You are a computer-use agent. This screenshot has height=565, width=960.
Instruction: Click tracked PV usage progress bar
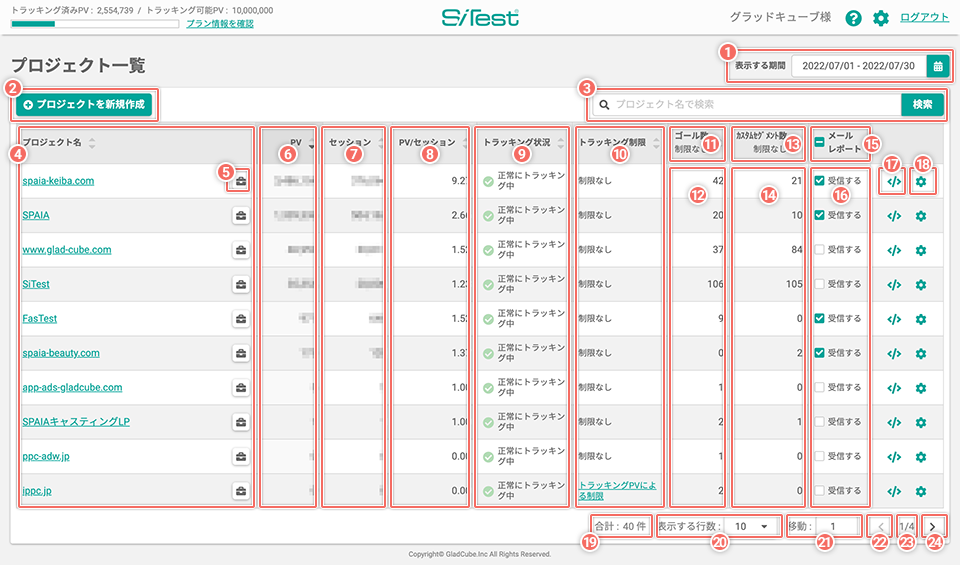(95, 24)
